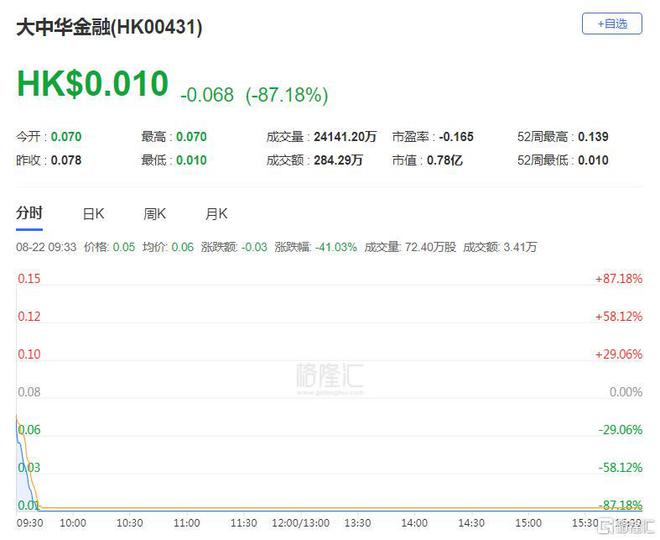
Task: Click the 均价 value 0.06
Action: [183, 247]
